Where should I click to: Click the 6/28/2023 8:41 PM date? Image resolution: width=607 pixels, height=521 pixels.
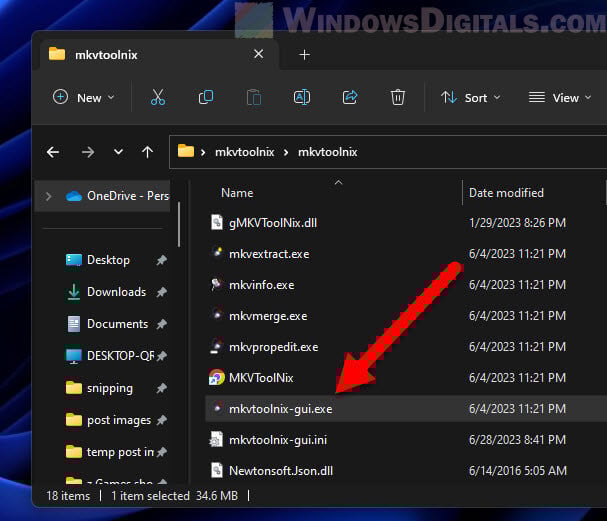(x=517, y=440)
